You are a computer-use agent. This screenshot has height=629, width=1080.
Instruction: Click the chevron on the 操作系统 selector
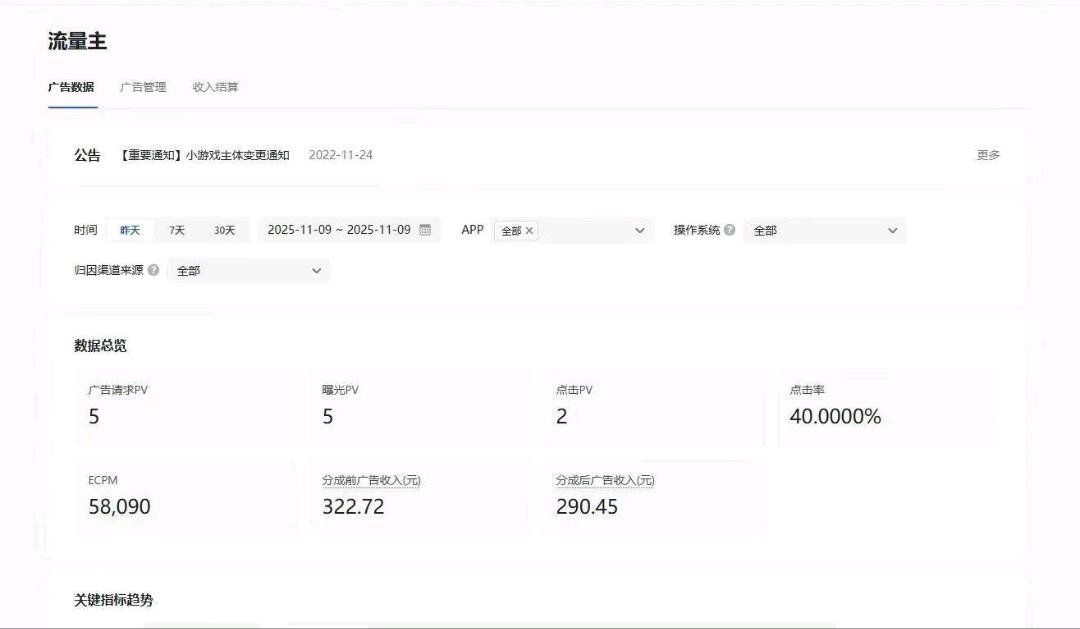click(x=892, y=229)
